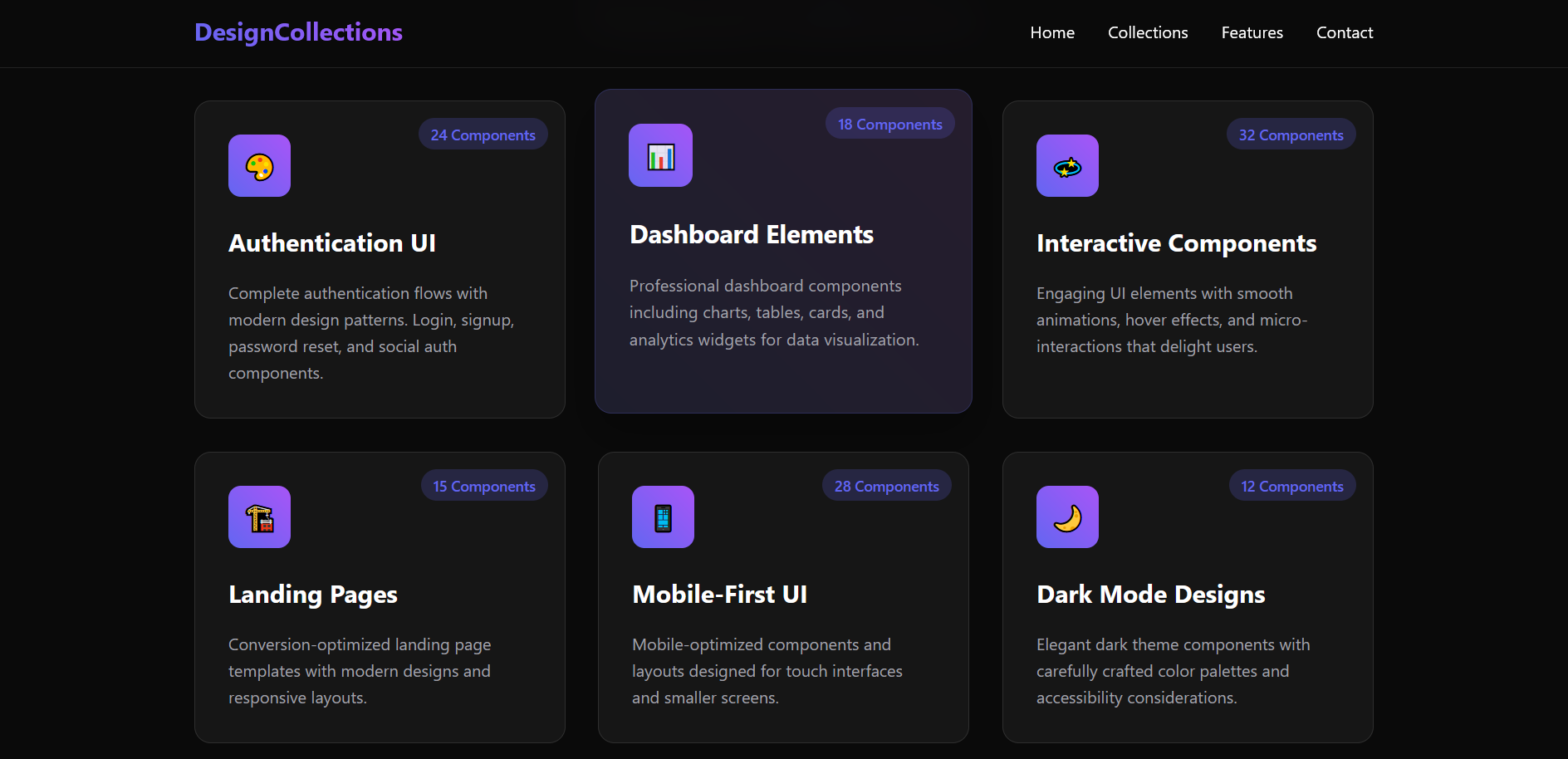Select the Dark Mode Designs description text
This screenshot has width=1568, height=759.
[x=1172, y=671]
